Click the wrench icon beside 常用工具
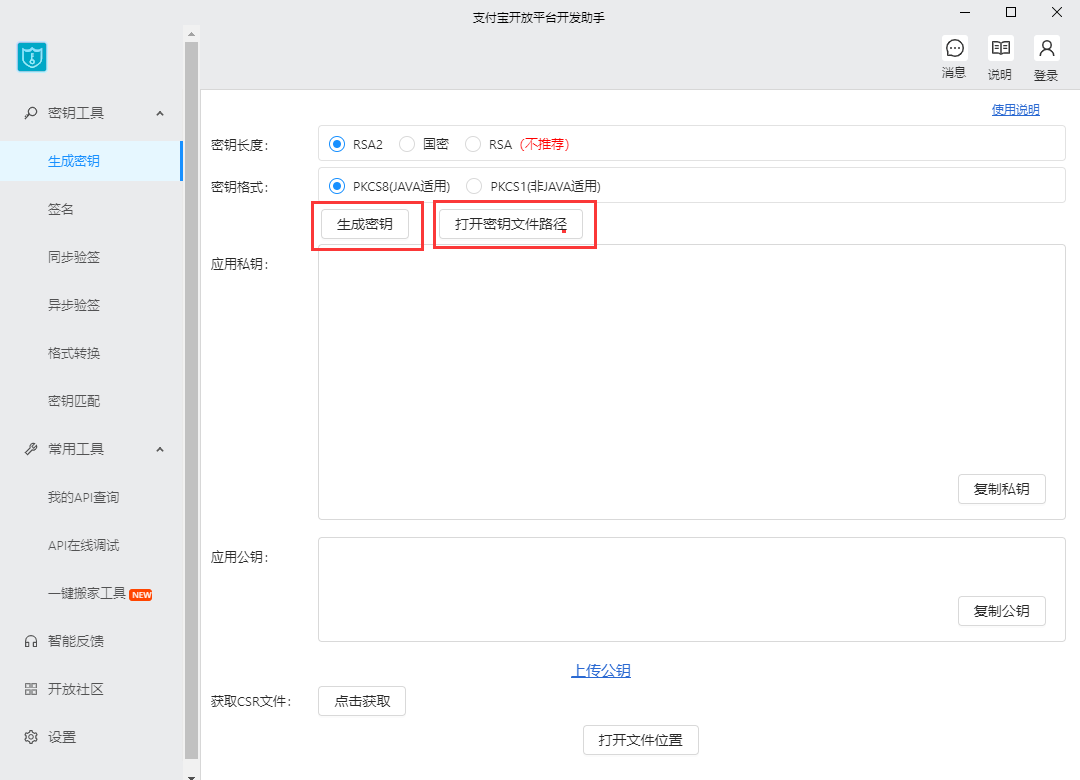Screen dimensions: 1080x780 tap(30, 449)
